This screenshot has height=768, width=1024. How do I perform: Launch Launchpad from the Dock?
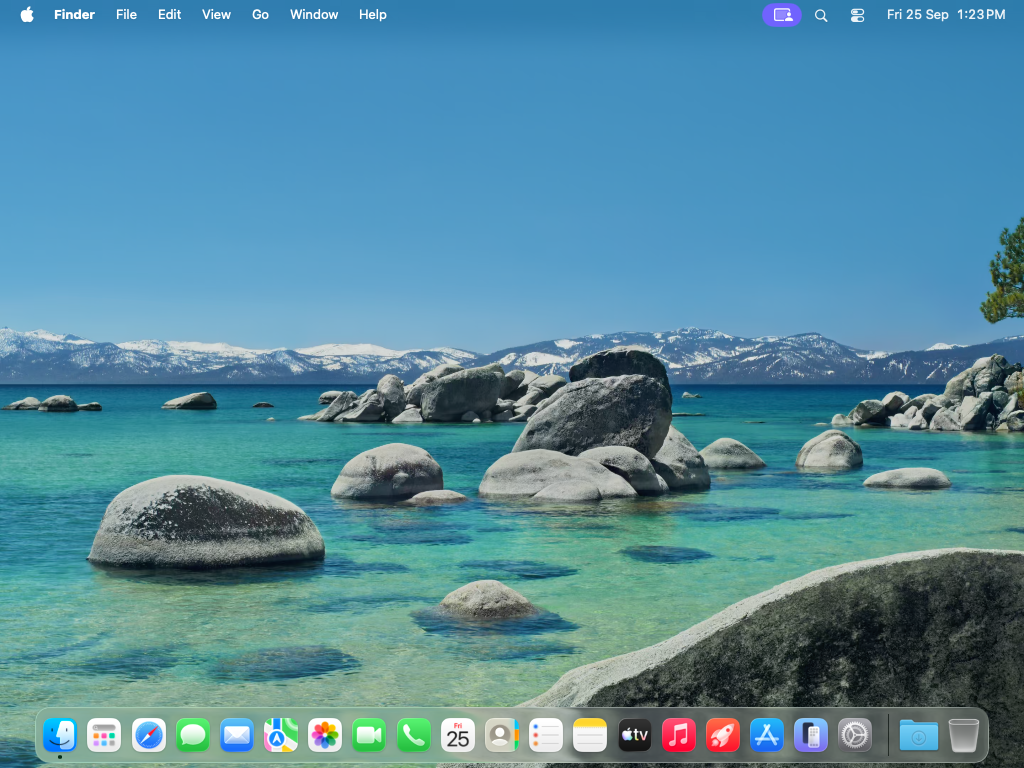click(104, 735)
